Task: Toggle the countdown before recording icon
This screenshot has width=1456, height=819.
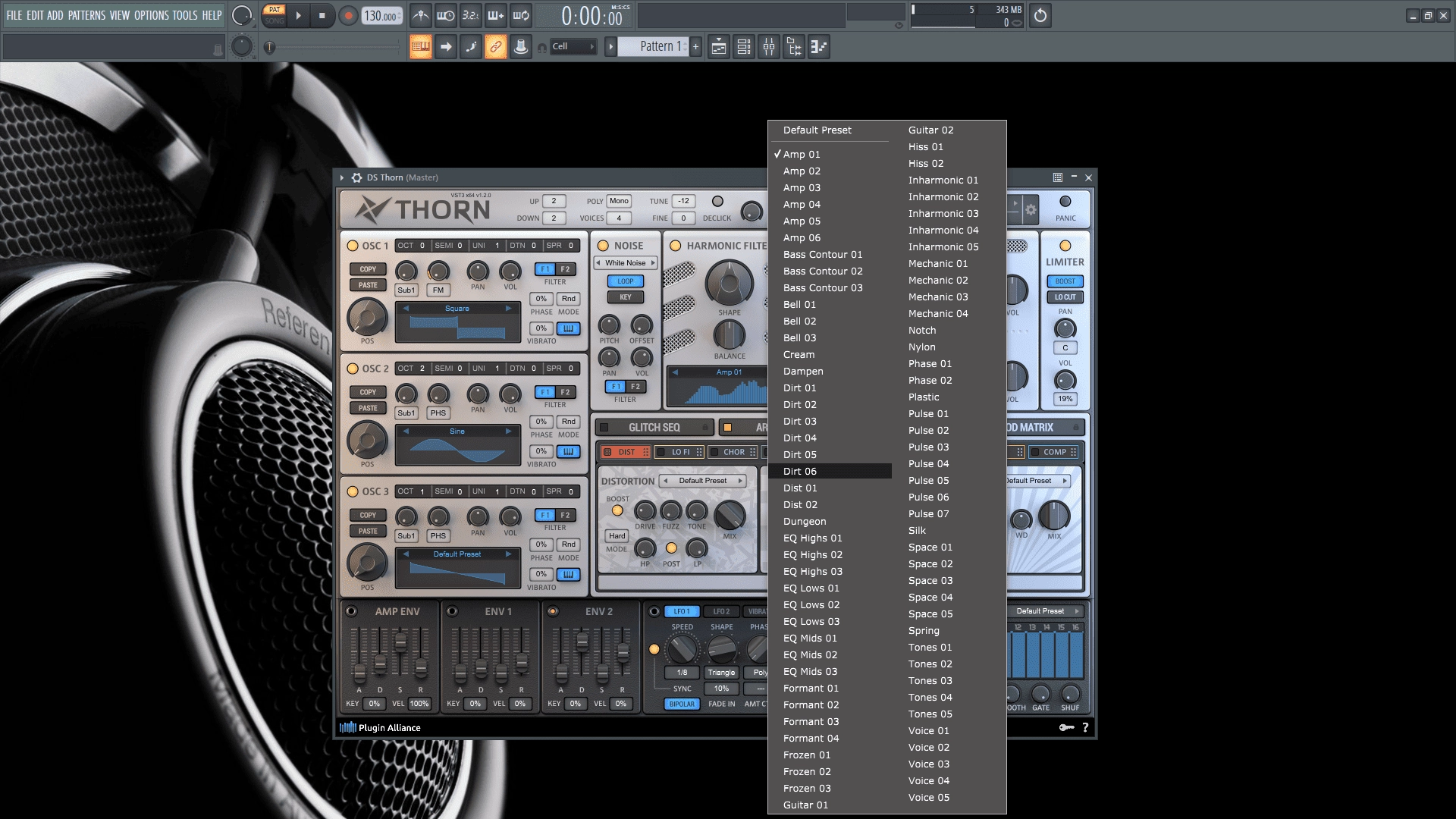Action: click(471, 15)
